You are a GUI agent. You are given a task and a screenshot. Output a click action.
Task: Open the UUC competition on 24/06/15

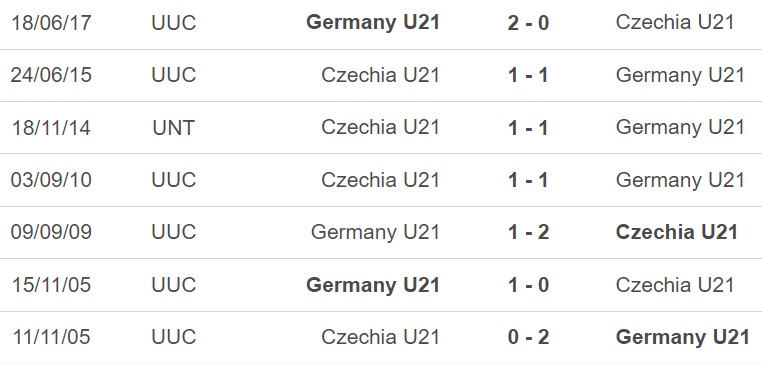click(x=173, y=75)
